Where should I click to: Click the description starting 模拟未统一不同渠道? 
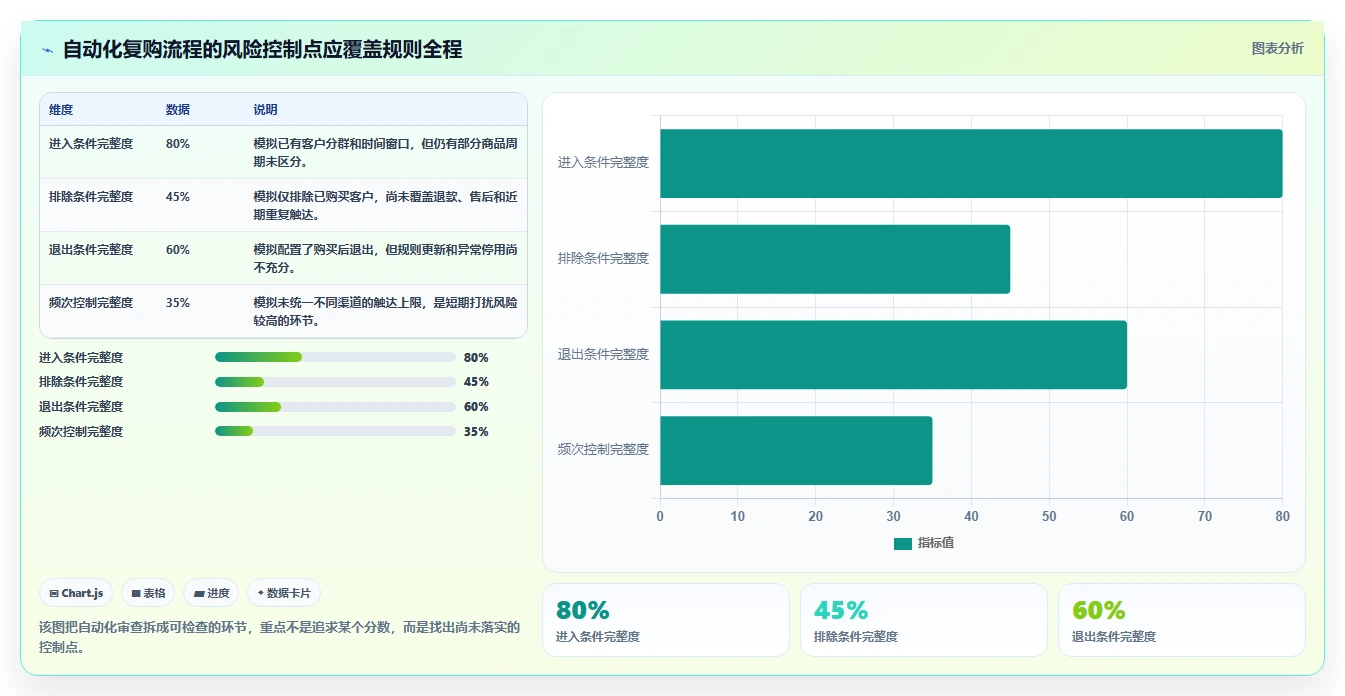click(x=385, y=312)
